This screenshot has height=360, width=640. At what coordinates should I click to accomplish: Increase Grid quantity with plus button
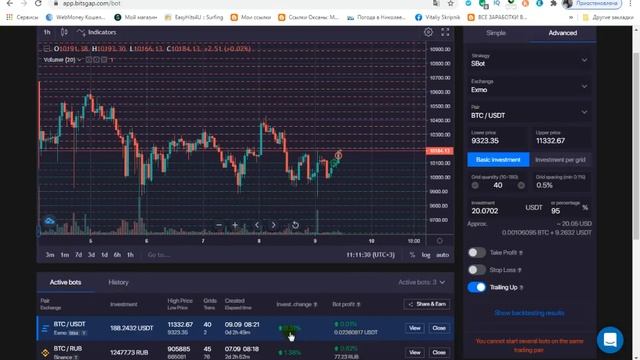click(x=521, y=185)
